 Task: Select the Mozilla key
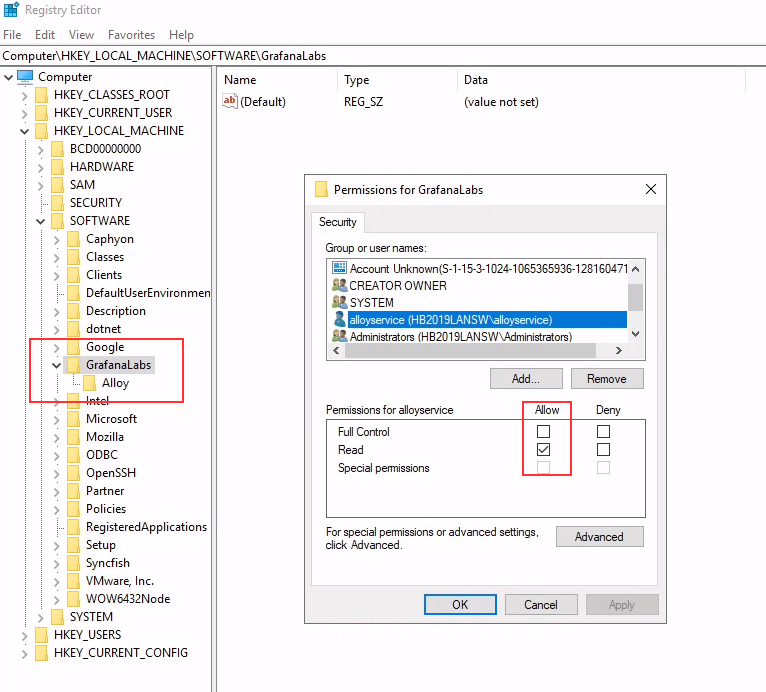pos(105,437)
